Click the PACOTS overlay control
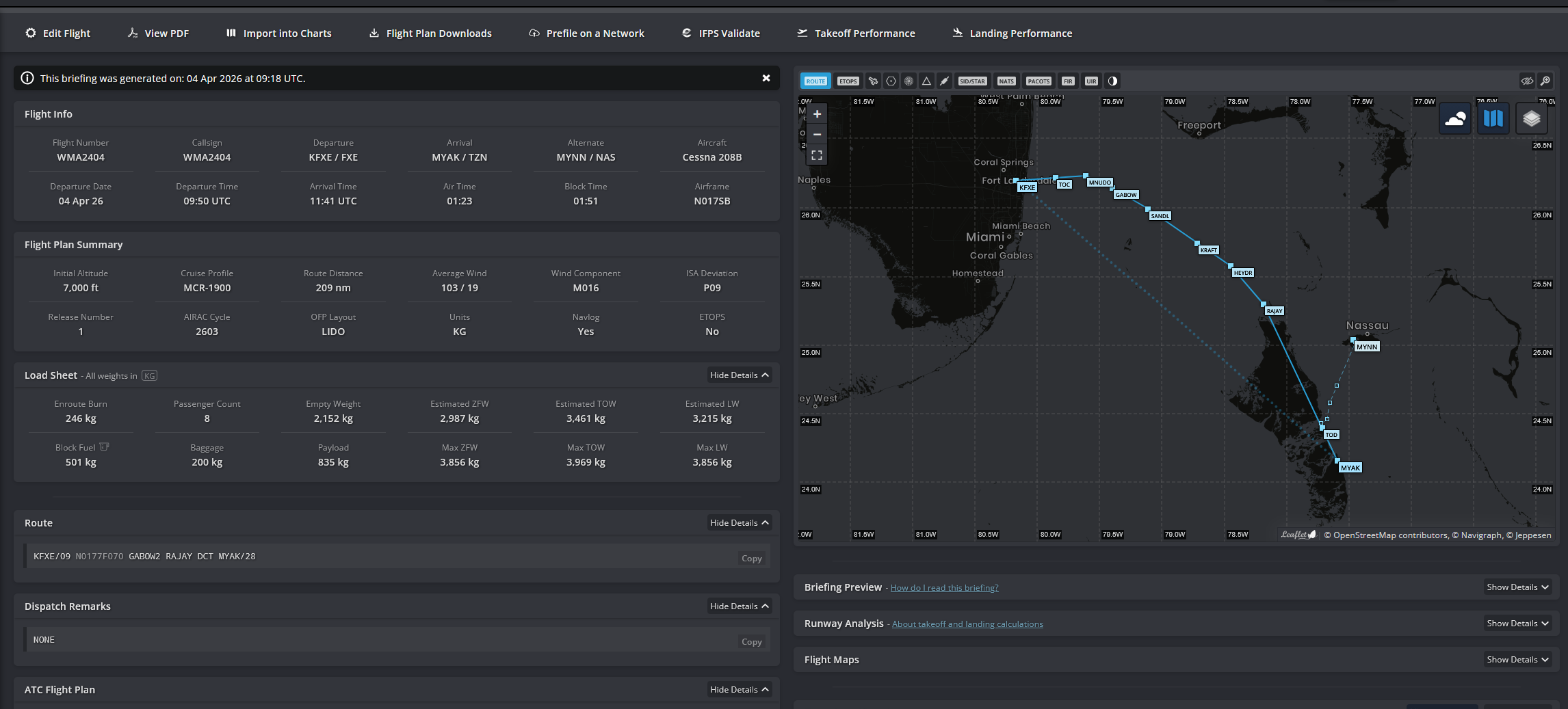1568x709 pixels. pos(1038,81)
